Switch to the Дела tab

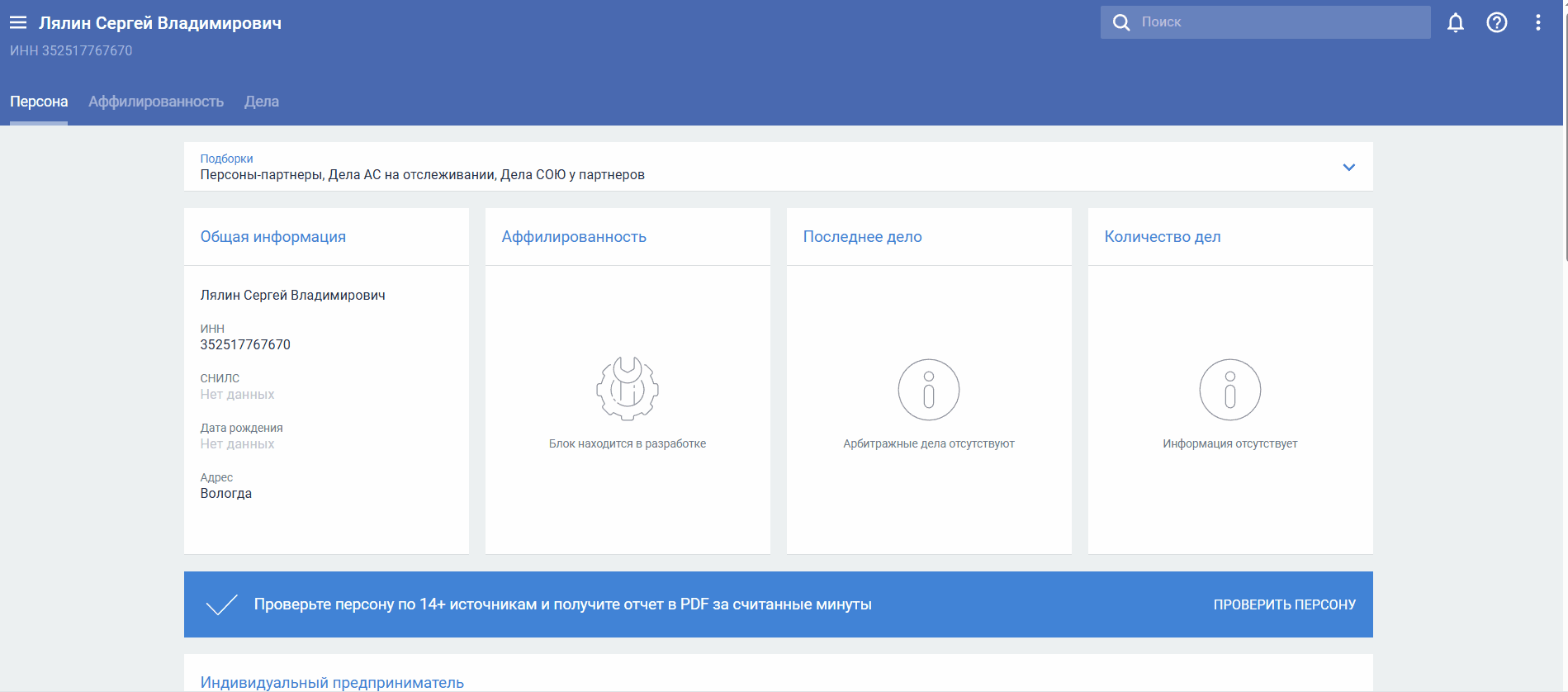tap(261, 102)
